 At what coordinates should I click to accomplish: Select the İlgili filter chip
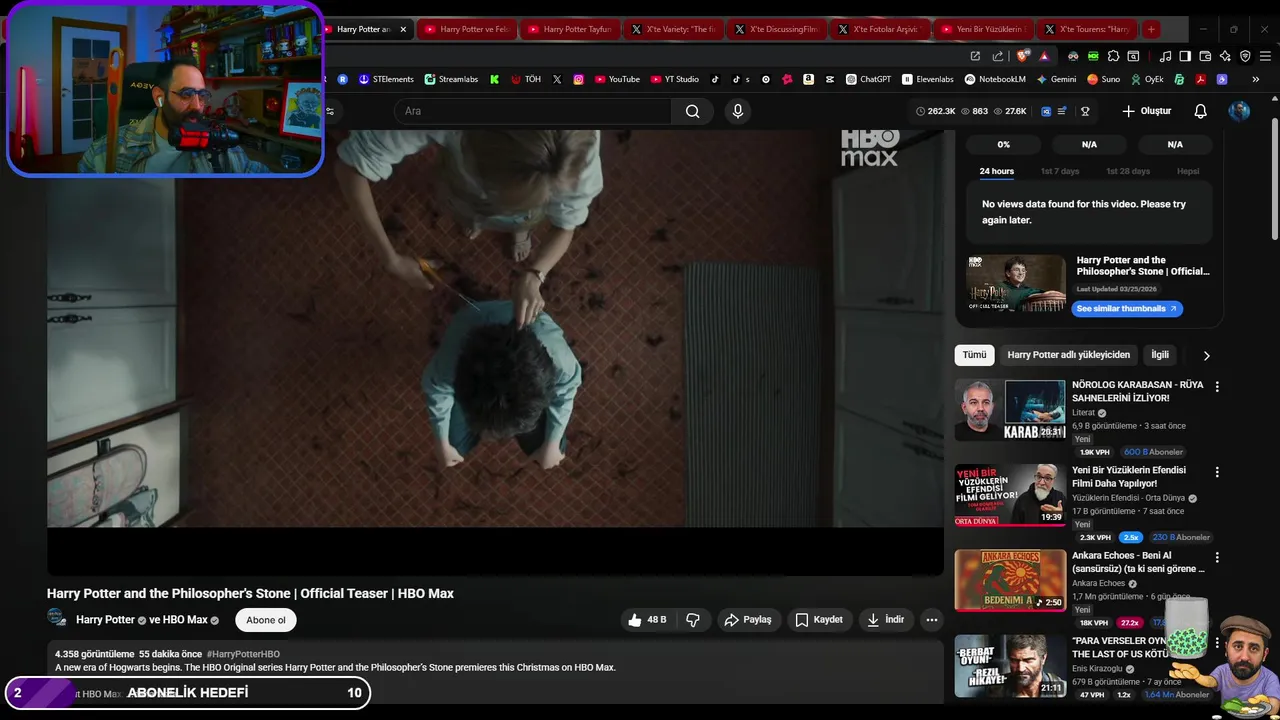click(x=1160, y=355)
